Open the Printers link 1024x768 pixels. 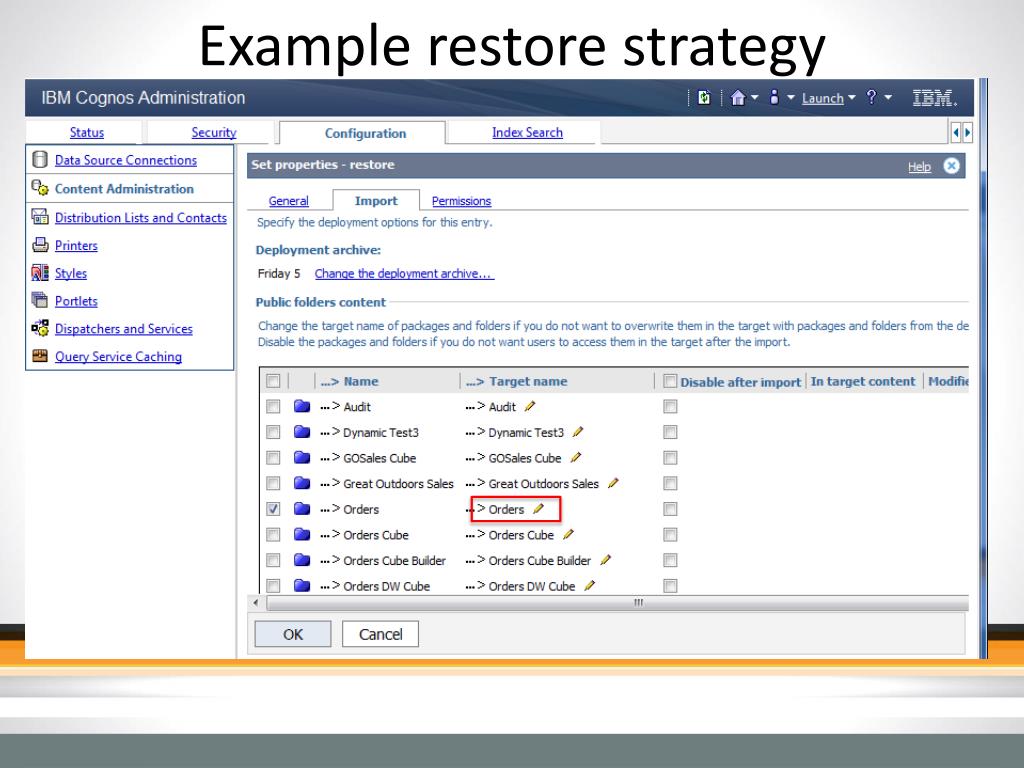[76, 246]
